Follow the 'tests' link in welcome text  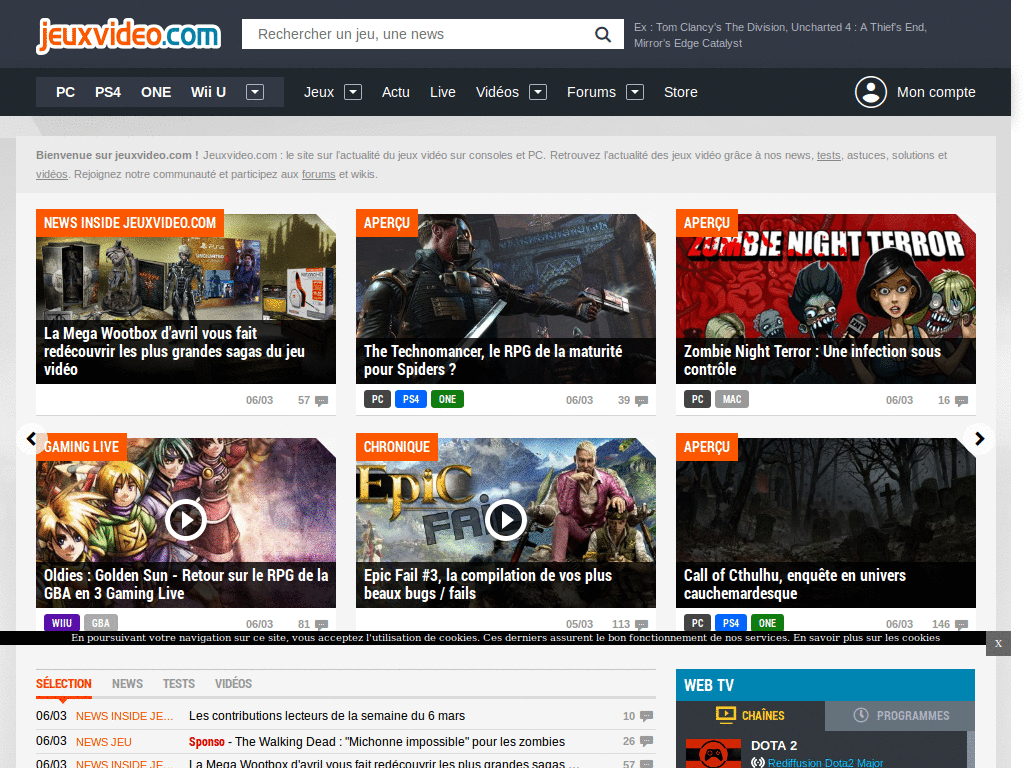tap(829, 155)
